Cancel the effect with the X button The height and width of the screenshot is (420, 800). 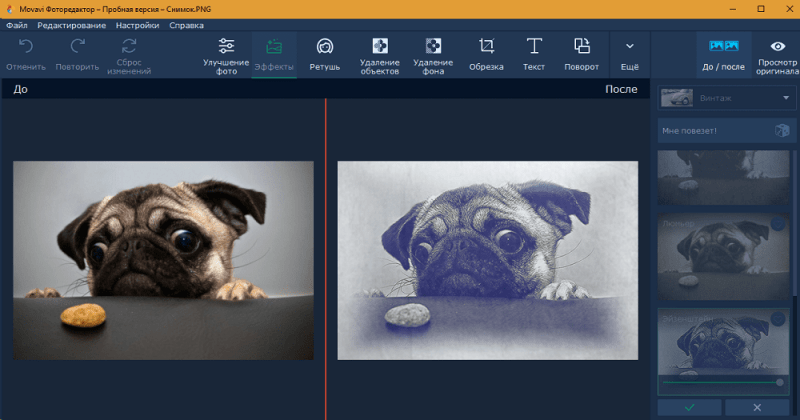757,408
